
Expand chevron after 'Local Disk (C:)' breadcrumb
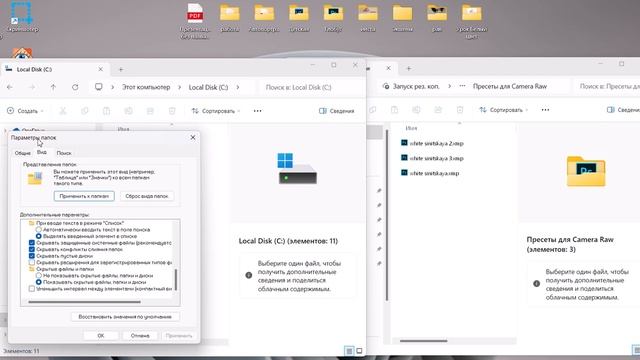[x=238, y=87]
